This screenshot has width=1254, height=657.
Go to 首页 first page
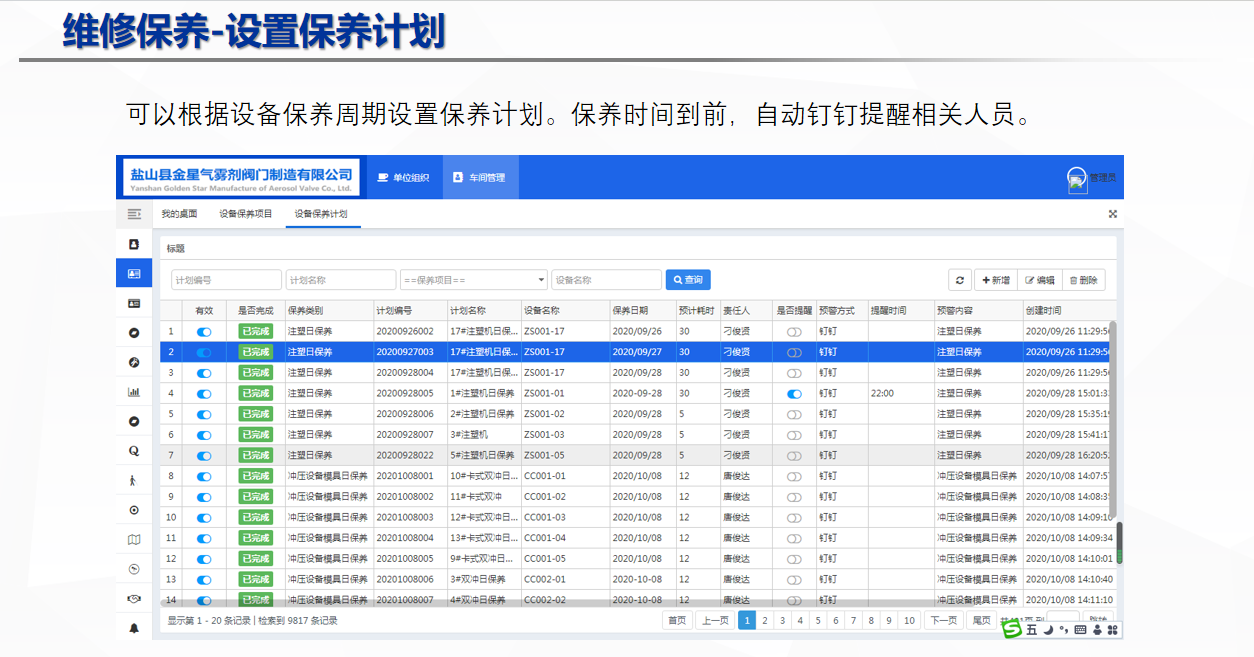677,620
